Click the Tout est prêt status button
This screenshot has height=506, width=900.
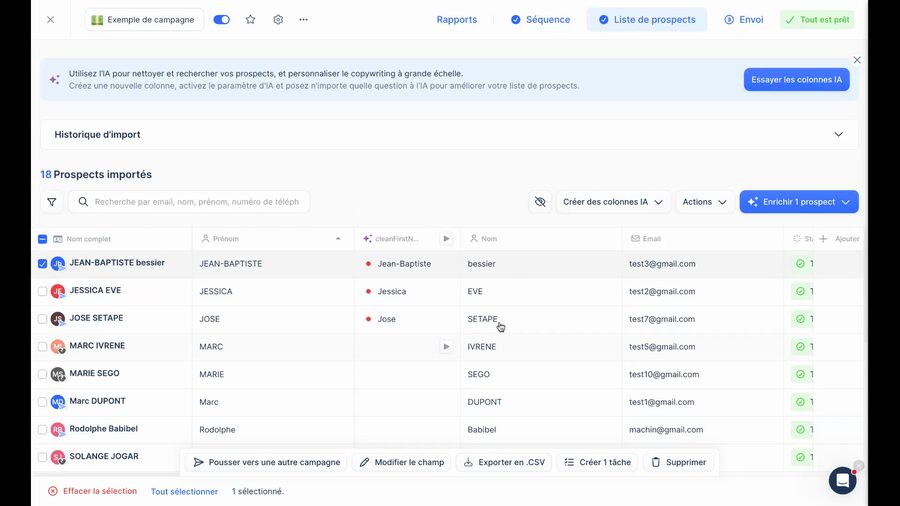pyautogui.click(x=817, y=20)
